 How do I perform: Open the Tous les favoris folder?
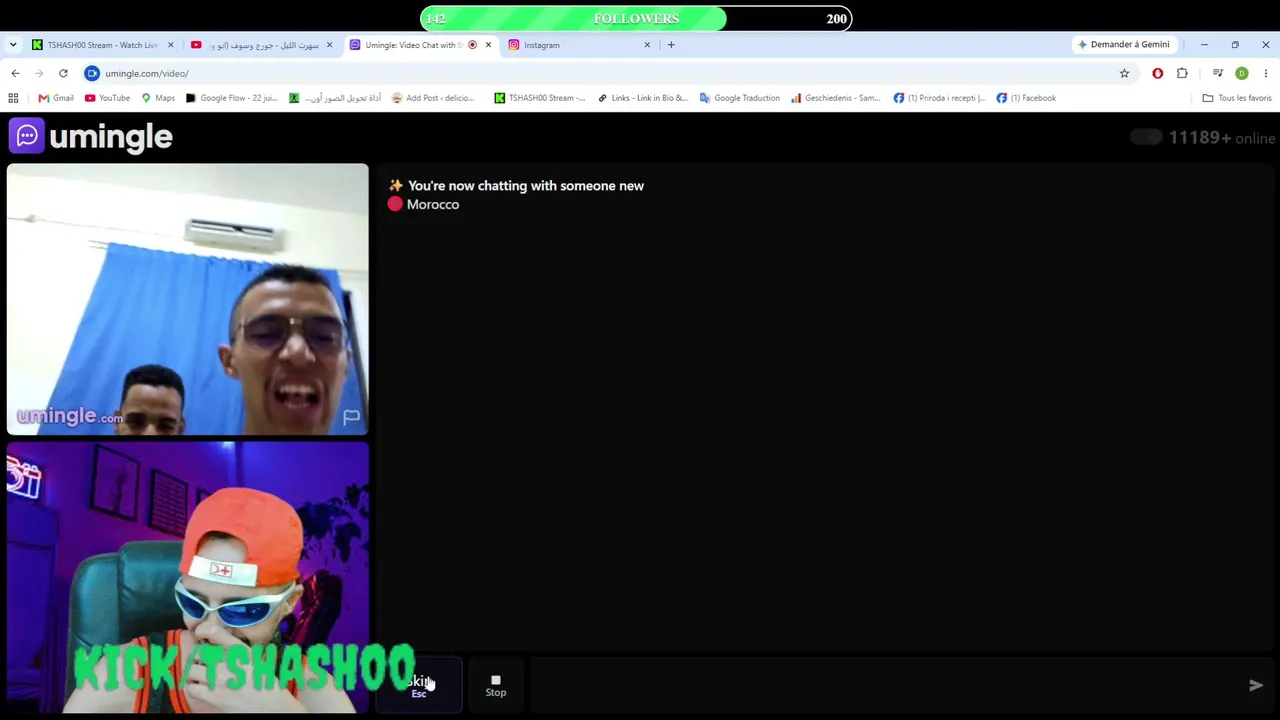tap(1237, 98)
